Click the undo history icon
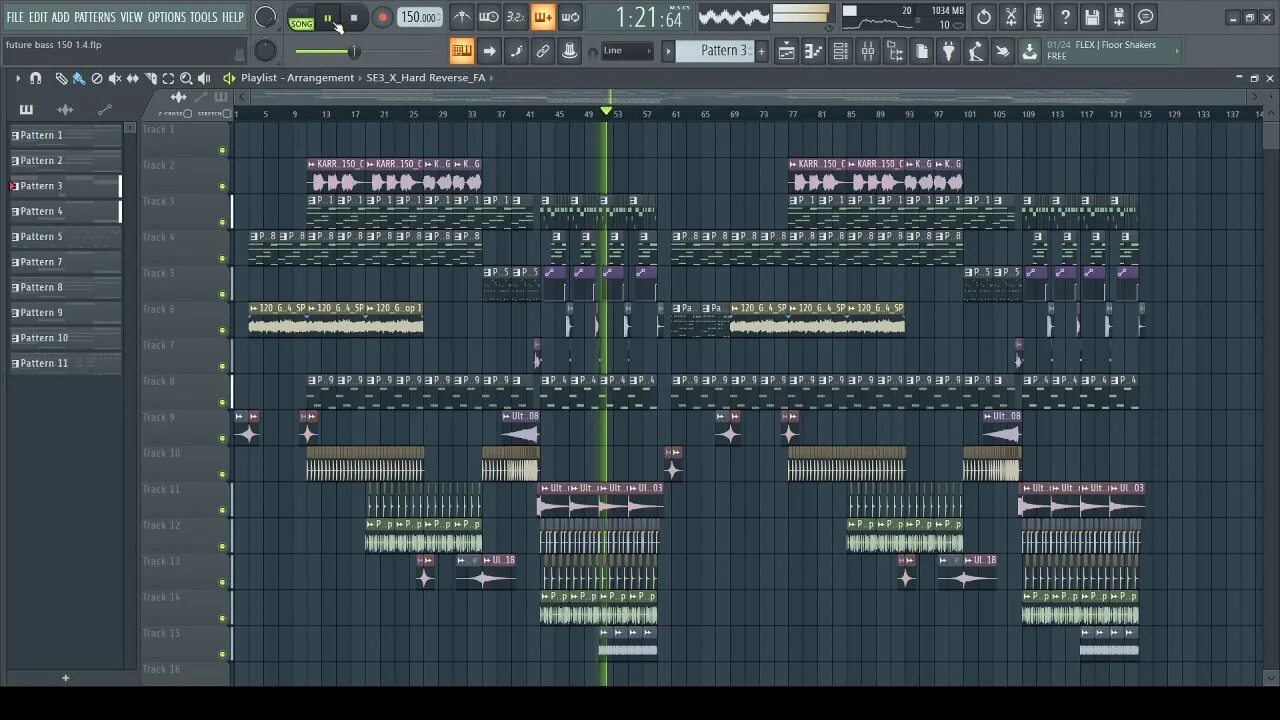 (x=984, y=17)
